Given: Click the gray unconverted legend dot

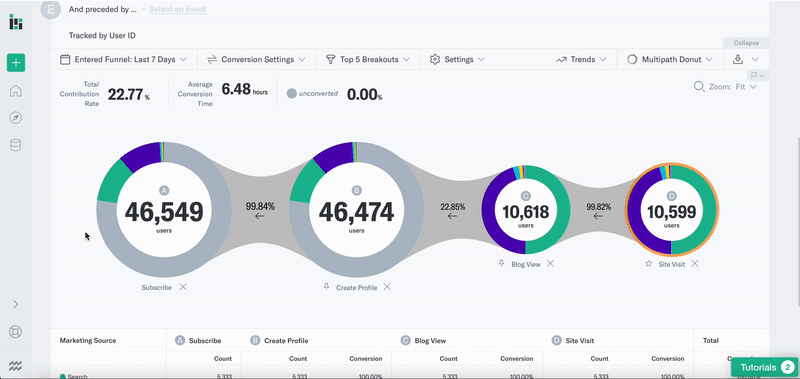Looking at the screenshot, I should pyautogui.click(x=291, y=94).
